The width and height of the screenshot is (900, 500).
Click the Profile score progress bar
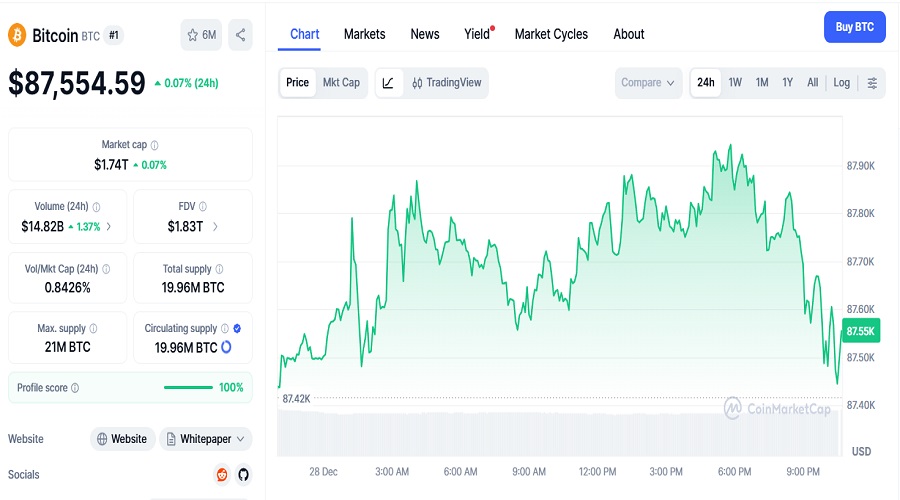point(188,387)
